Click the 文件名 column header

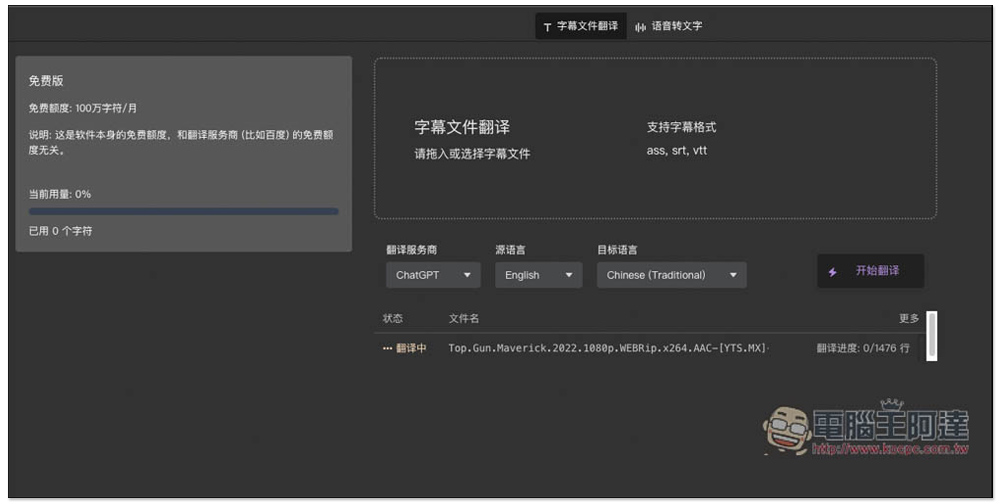464,319
